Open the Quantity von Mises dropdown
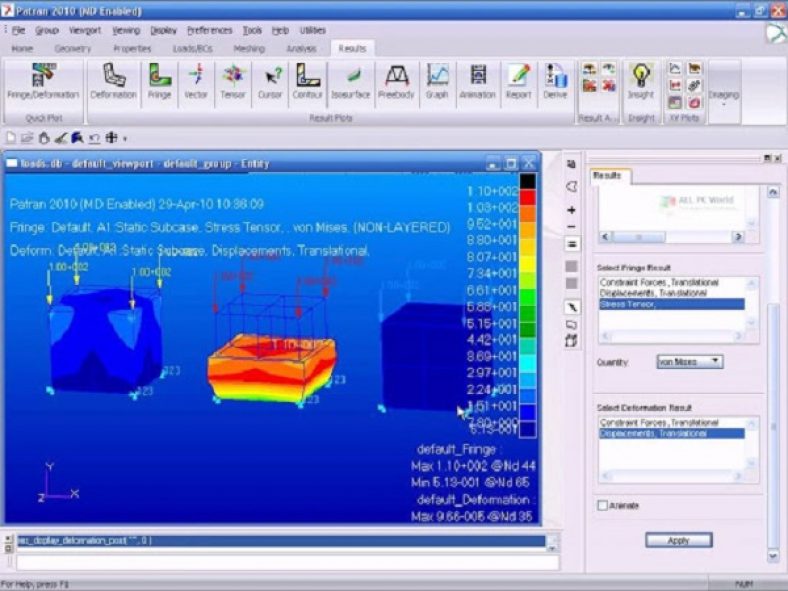The image size is (788, 591). click(x=690, y=361)
